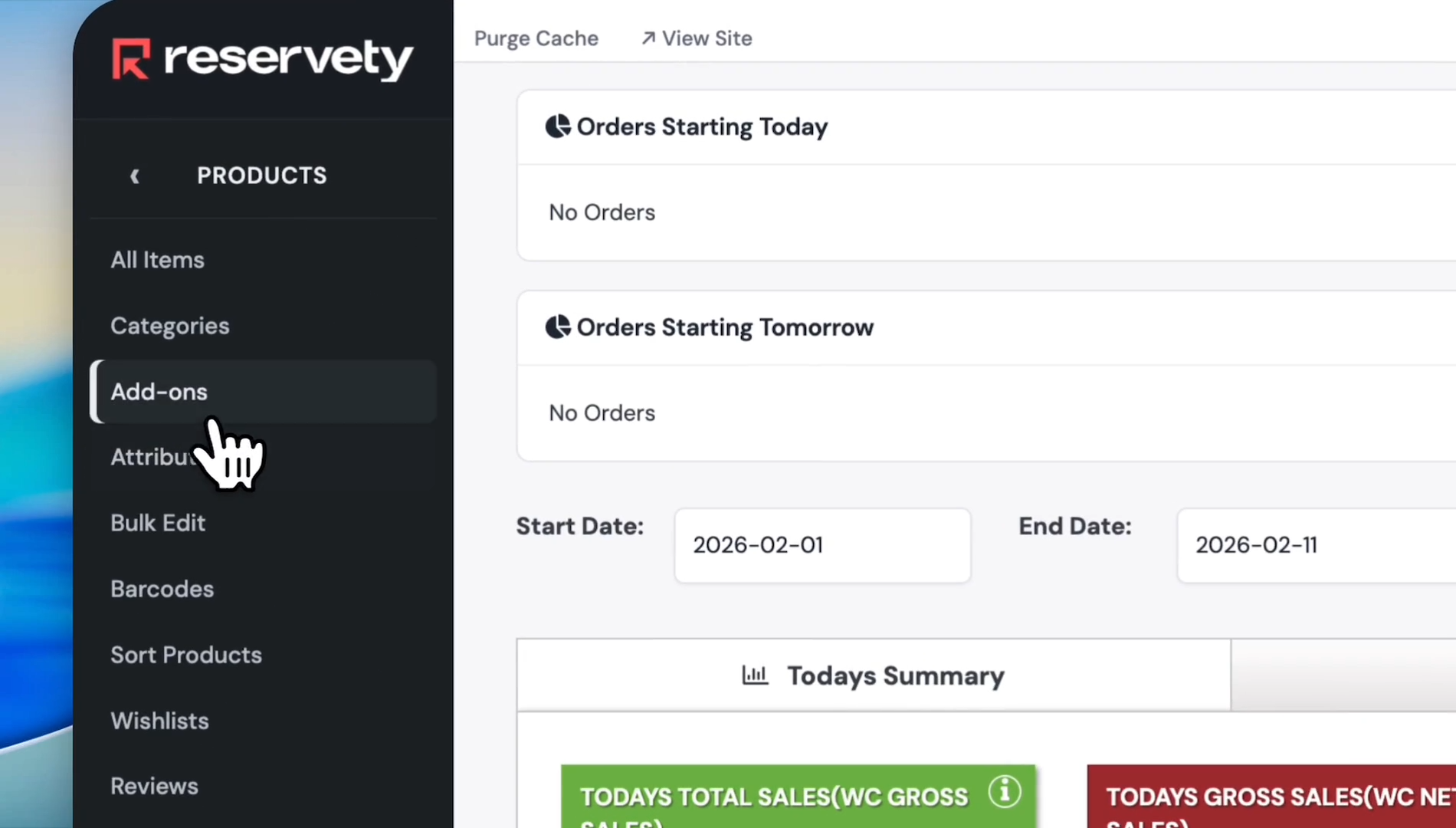1456x828 pixels.
Task: Click the View Site arrow icon
Action: click(x=648, y=38)
